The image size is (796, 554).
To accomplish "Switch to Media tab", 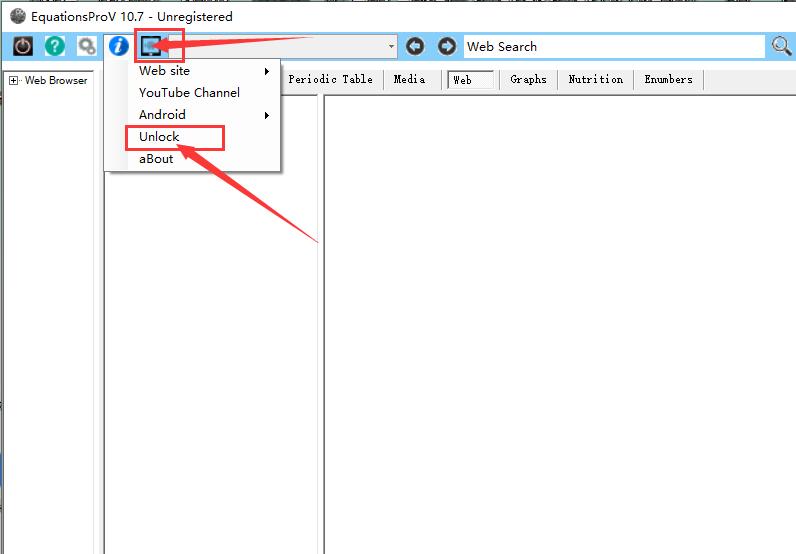I will (x=409, y=80).
